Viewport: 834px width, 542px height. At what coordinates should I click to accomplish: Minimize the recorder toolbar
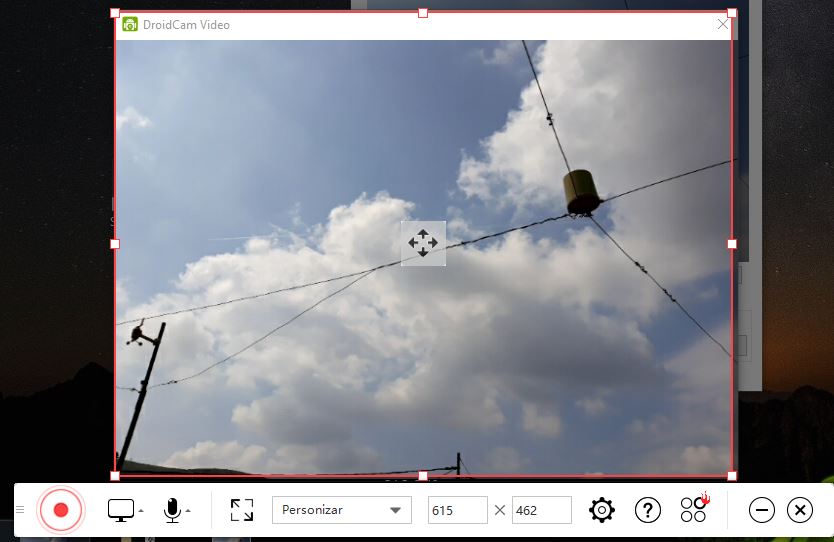click(762, 510)
